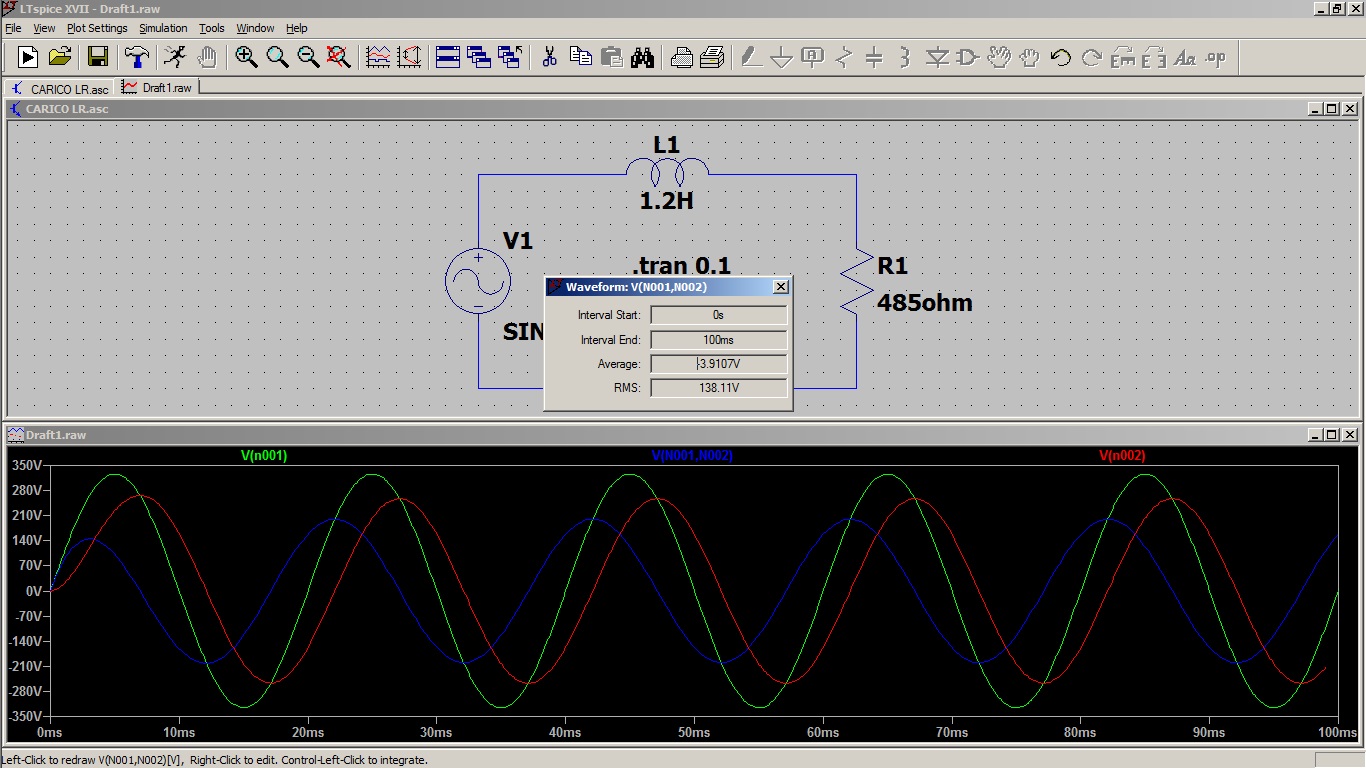Click the Pick Visible Traces plot icon

[x=378, y=57]
